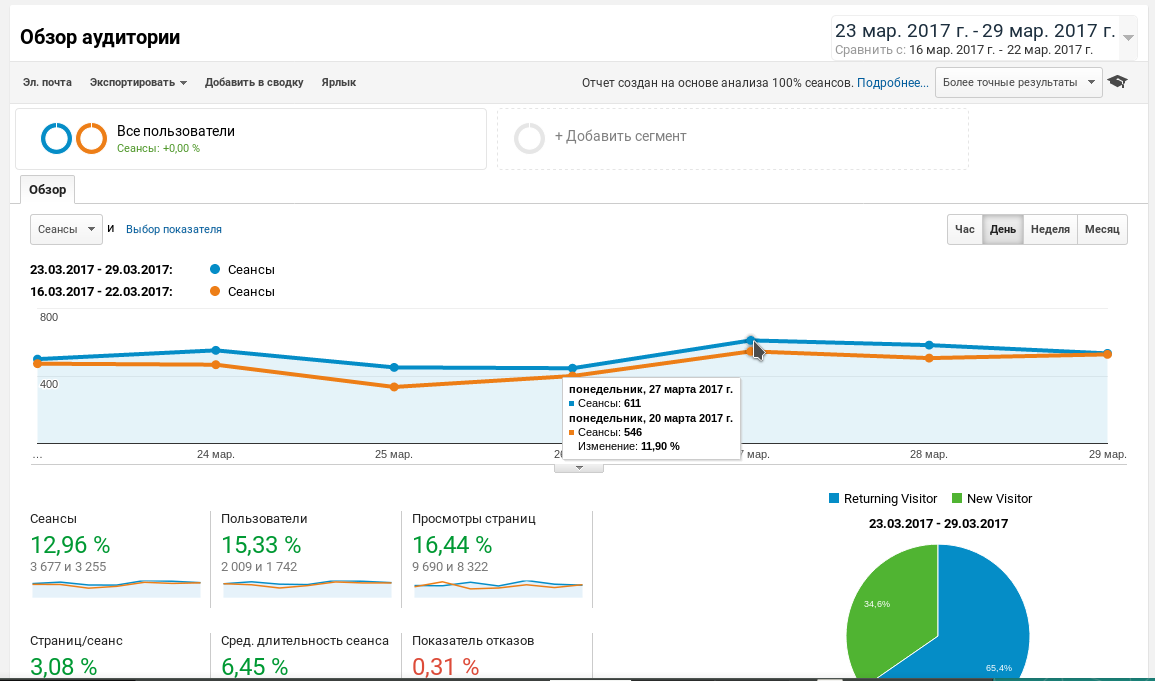Click Добавить в сводку
Image resolution: width=1155 pixels, height=681 pixels.
pyautogui.click(x=254, y=82)
